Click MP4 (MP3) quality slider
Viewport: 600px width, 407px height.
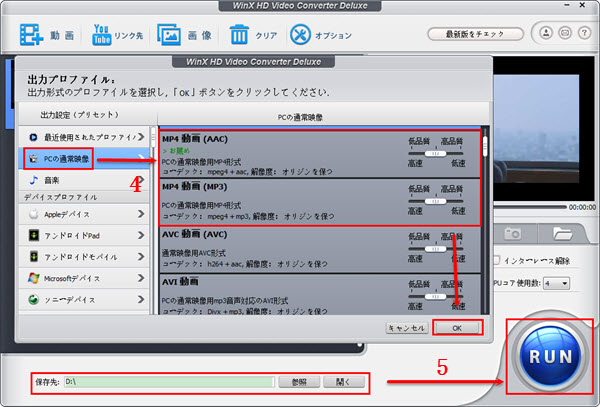tap(435, 201)
